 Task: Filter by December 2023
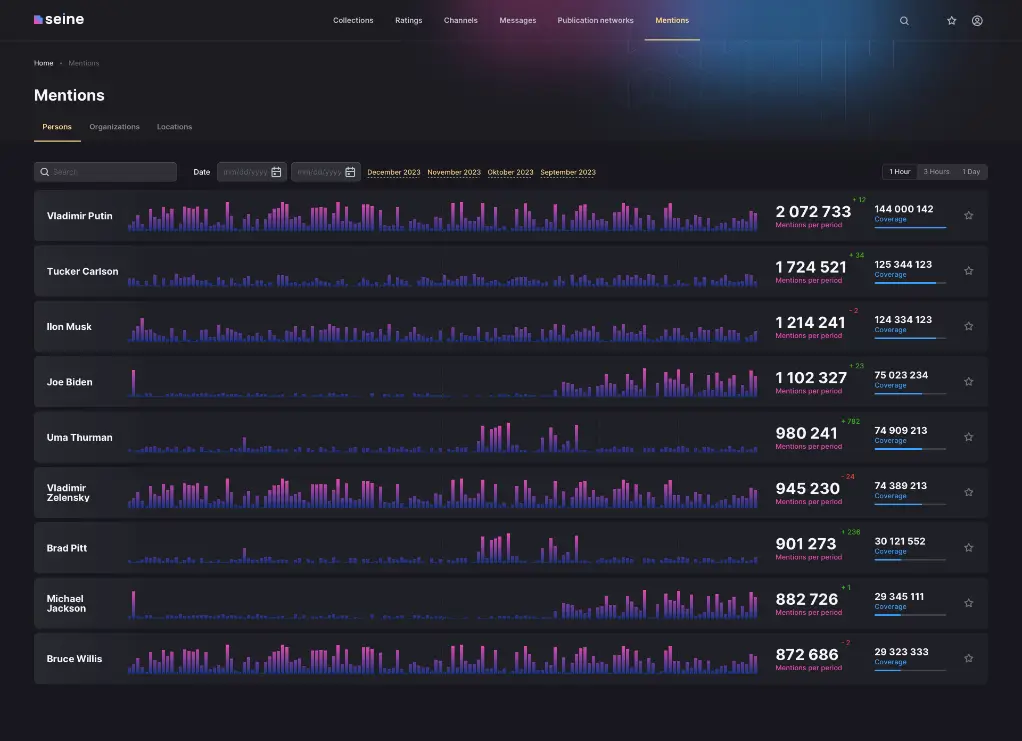coord(394,173)
